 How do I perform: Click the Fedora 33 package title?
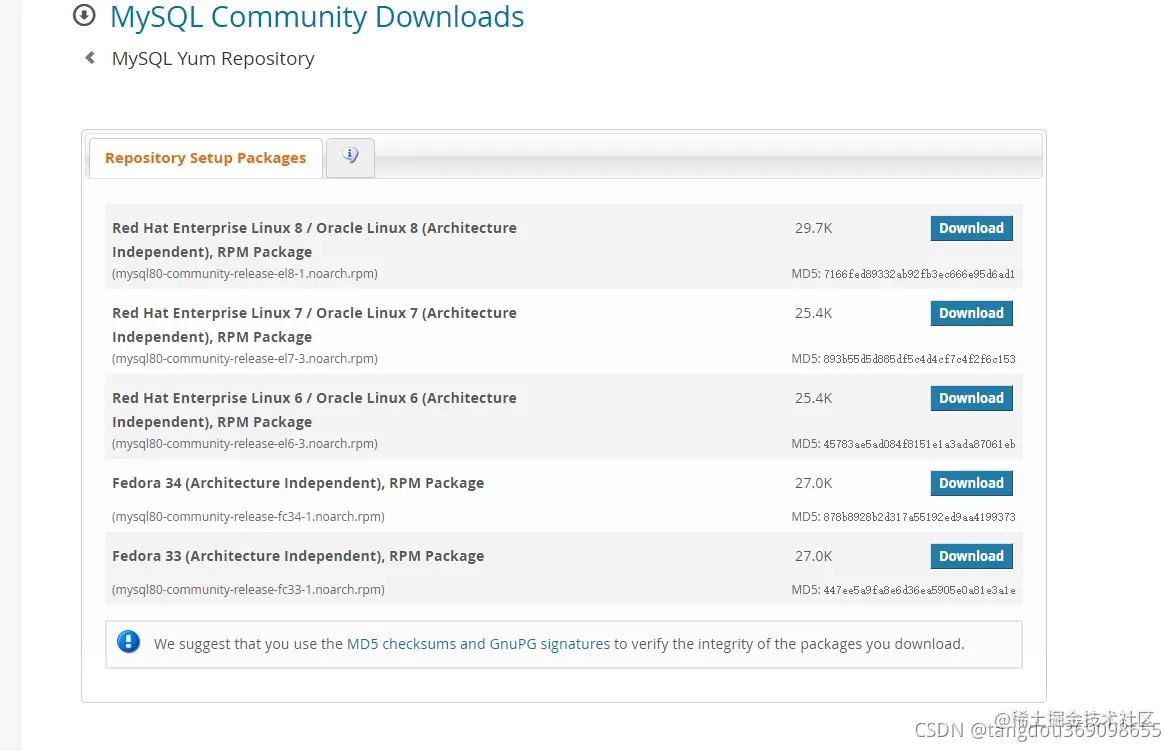pos(298,556)
